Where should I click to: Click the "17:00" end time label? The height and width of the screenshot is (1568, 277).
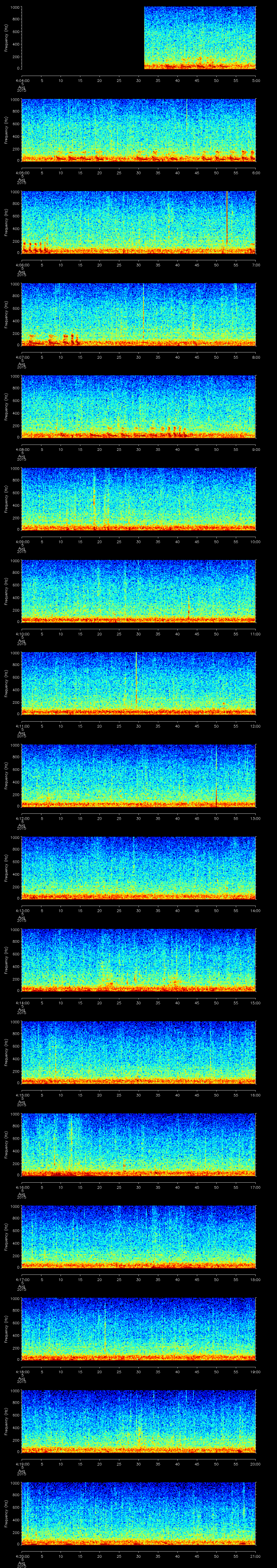(256, 1186)
